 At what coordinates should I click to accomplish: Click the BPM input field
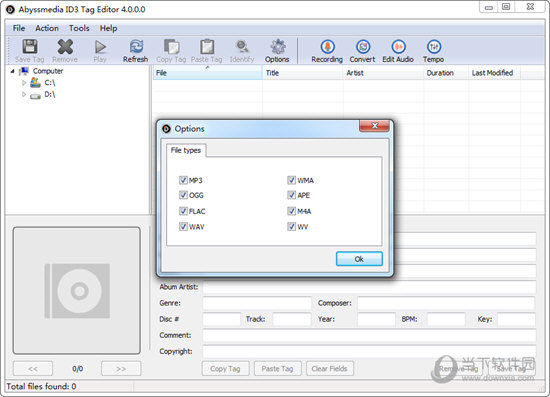tap(446, 319)
